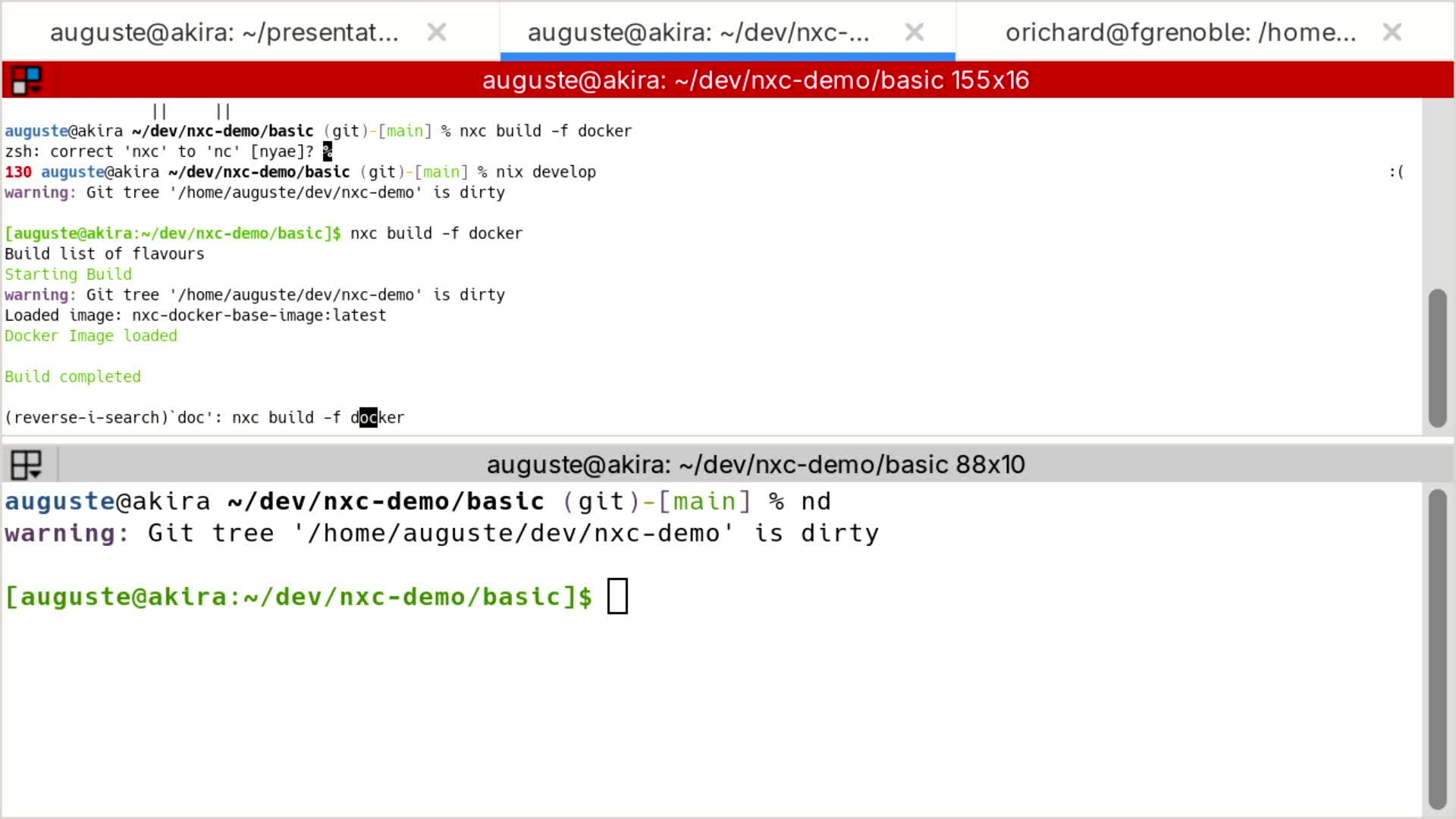Click the 'nd' command in bottom terminal
This screenshot has height=819, width=1456.
point(816,501)
